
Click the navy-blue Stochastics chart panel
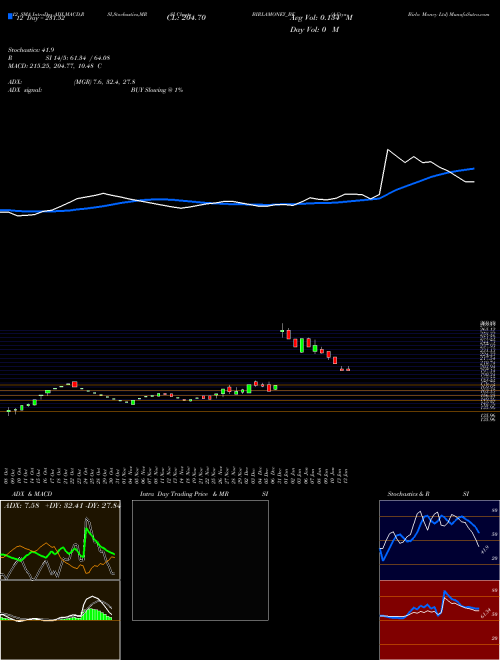[x=439, y=540]
